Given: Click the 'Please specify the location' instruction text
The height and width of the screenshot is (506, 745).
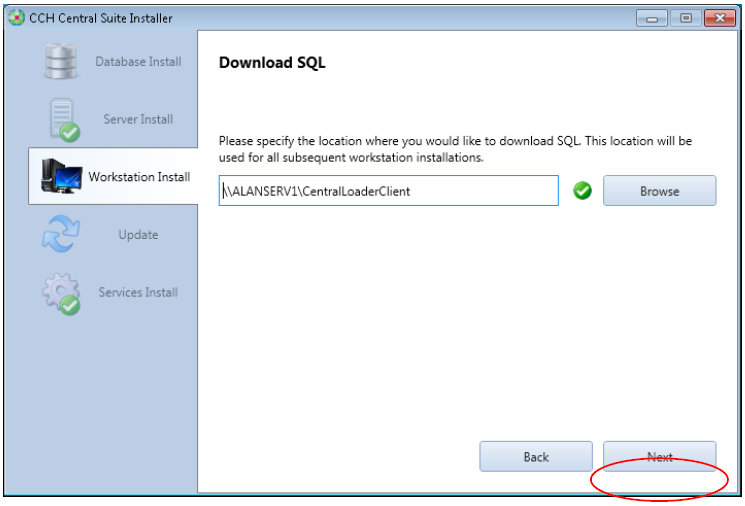Looking at the screenshot, I should click(x=455, y=149).
